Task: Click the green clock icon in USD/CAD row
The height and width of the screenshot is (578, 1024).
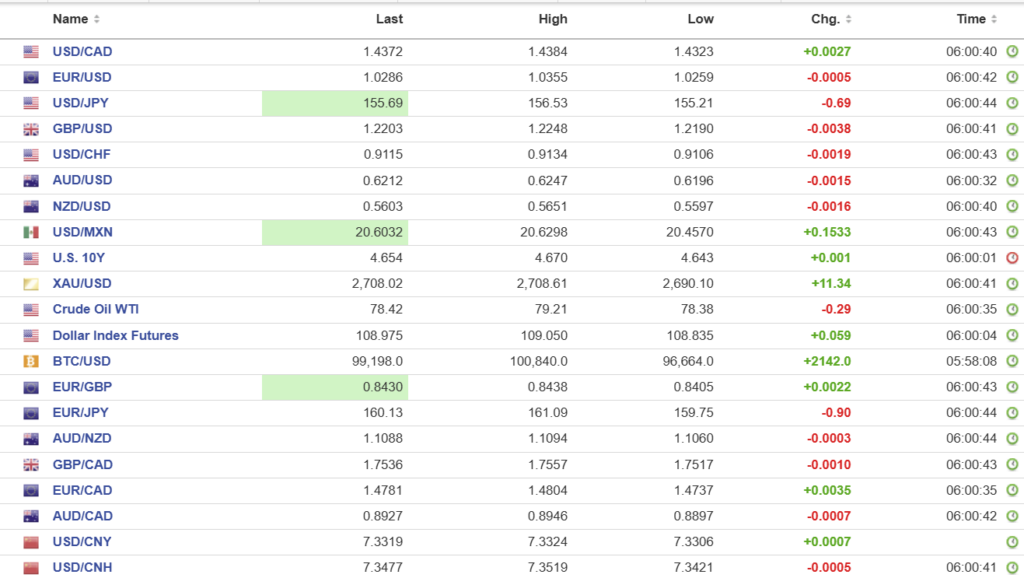Action: point(1011,52)
